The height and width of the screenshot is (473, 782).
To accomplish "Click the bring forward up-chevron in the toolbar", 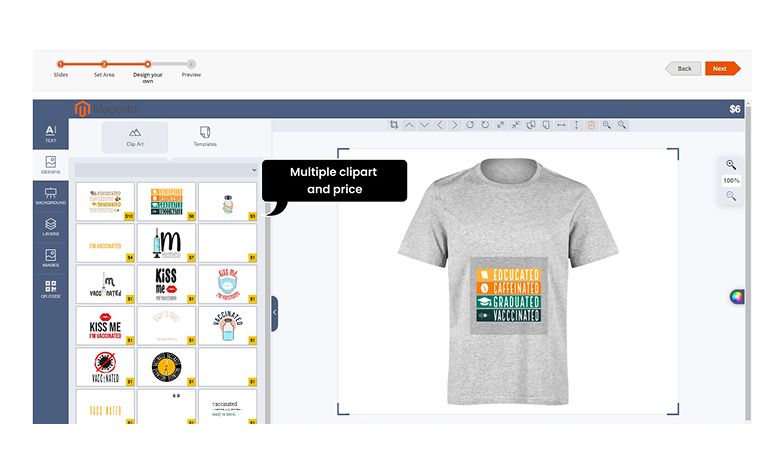I will pyautogui.click(x=409, y=125).
